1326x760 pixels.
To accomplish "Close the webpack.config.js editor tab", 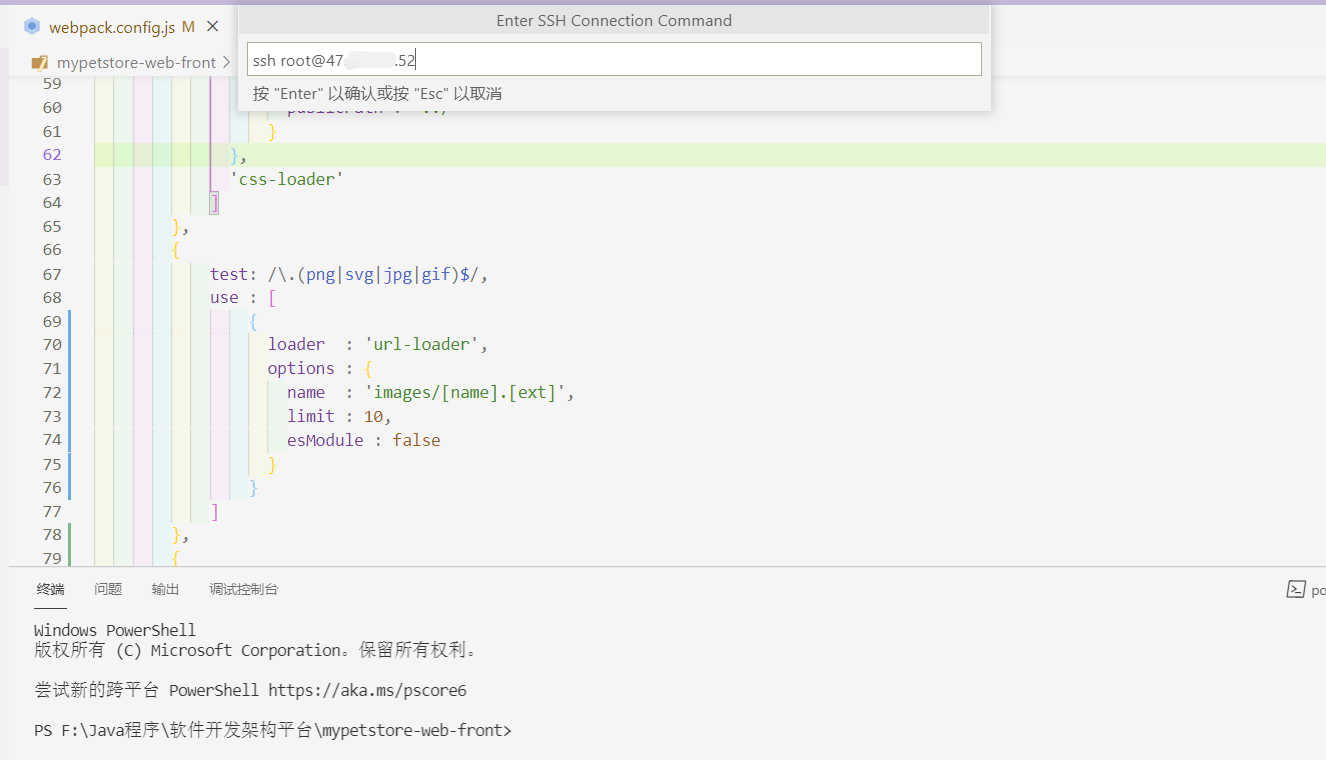I will tap(212, 27).
